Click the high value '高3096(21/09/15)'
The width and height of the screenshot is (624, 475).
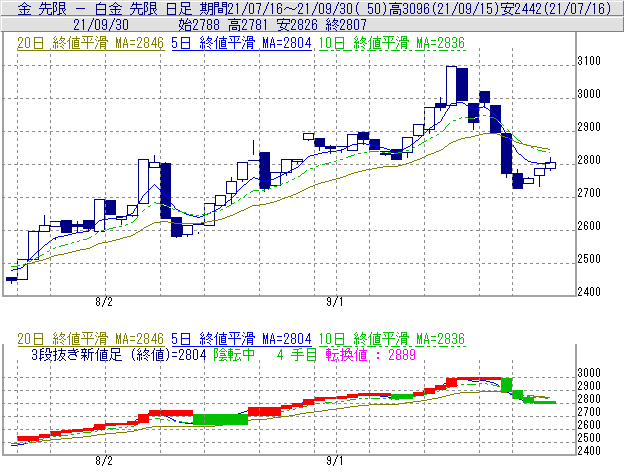coord(444,8)
